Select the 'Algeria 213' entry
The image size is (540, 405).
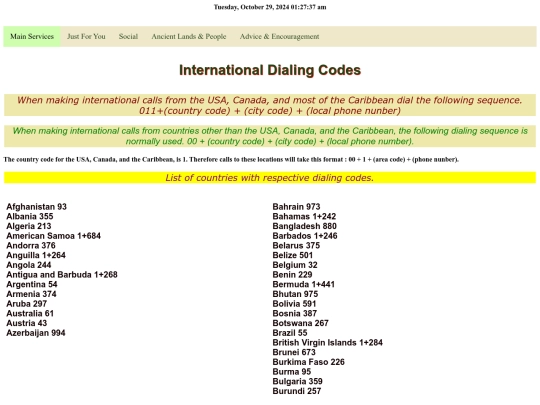tap(29, 226)
